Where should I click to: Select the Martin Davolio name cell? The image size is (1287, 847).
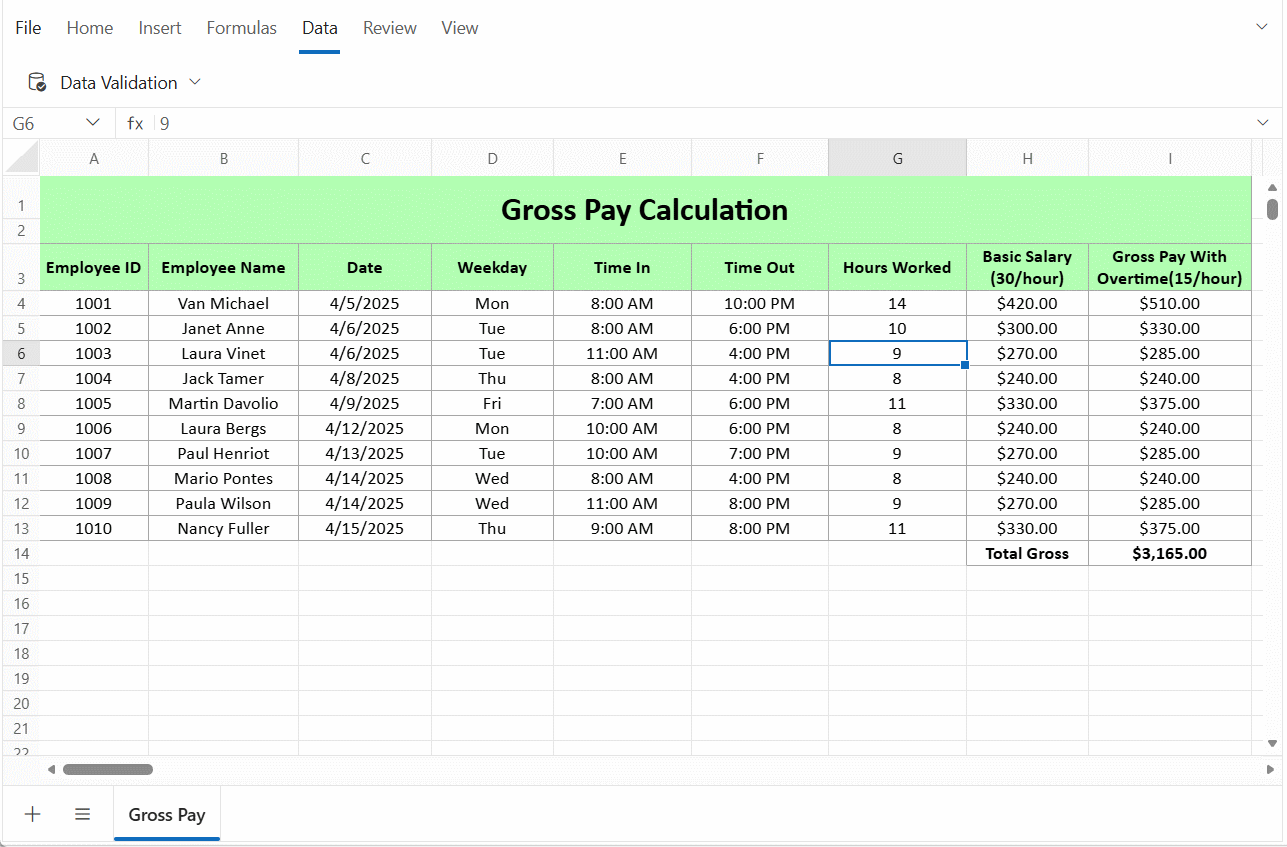pyautogui.click(x=223, y=403)
